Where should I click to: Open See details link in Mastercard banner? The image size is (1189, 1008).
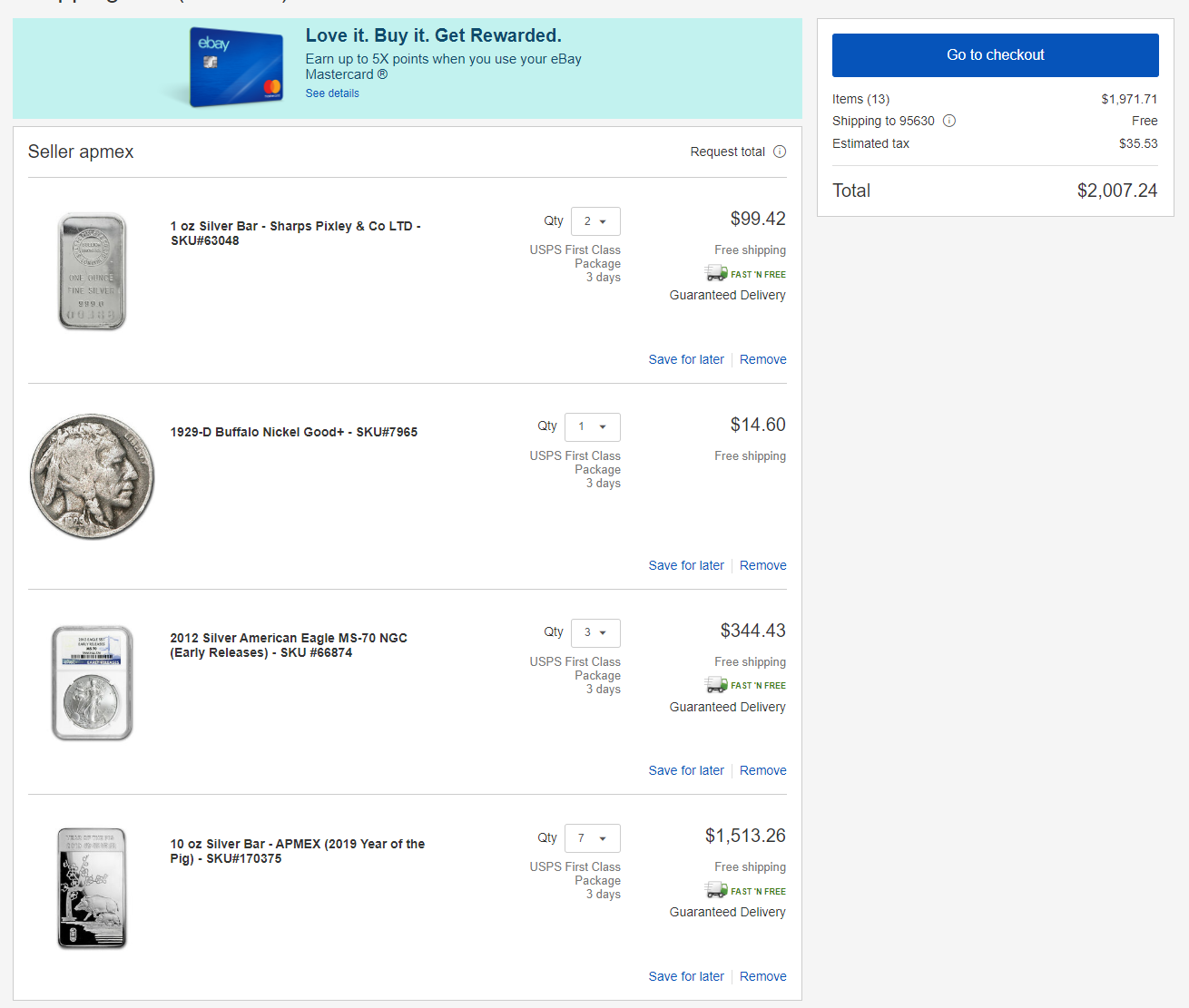pyautogui.click(x=332, y=93)
